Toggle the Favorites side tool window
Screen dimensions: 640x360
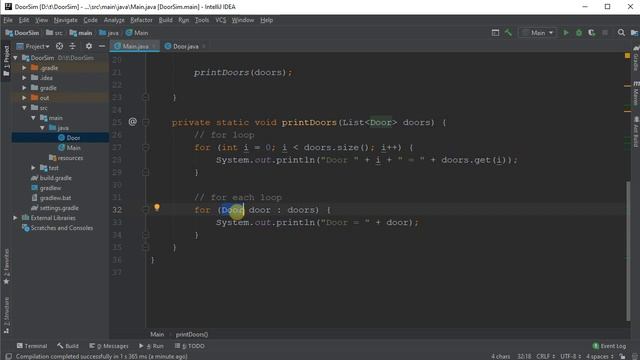pyautogui.click(x=6, y=266)
